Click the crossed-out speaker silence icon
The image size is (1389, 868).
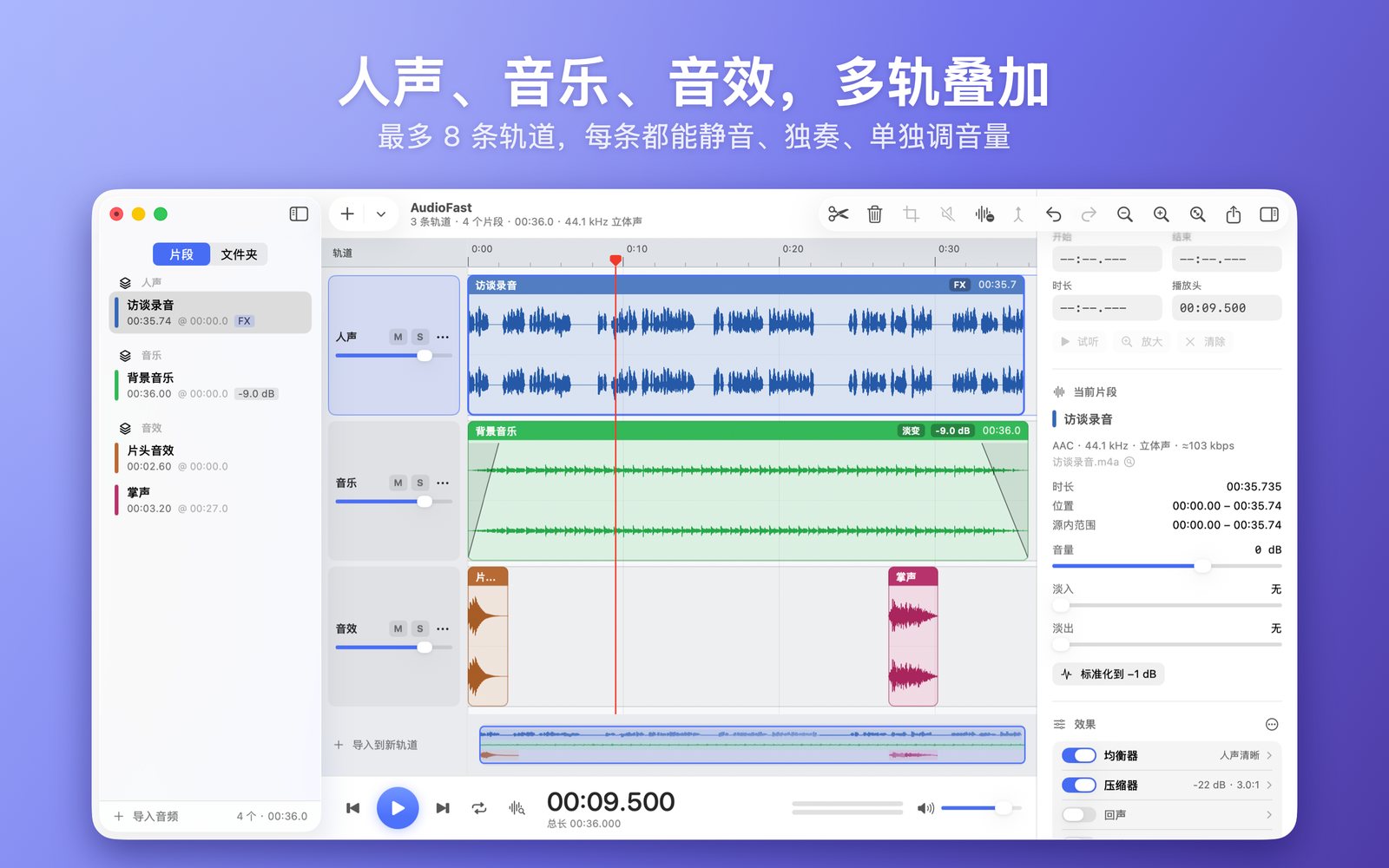coord(948,214)
